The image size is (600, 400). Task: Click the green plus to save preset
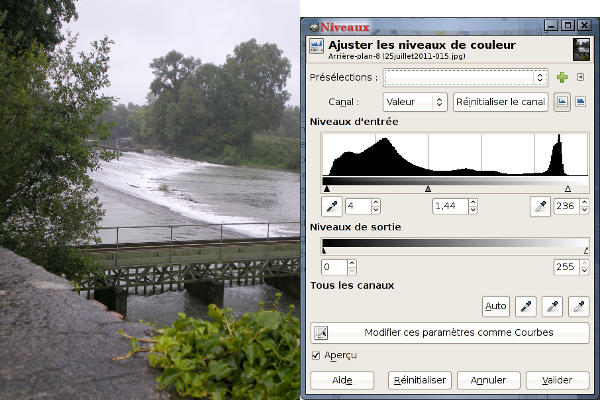[x=562, y=77]
